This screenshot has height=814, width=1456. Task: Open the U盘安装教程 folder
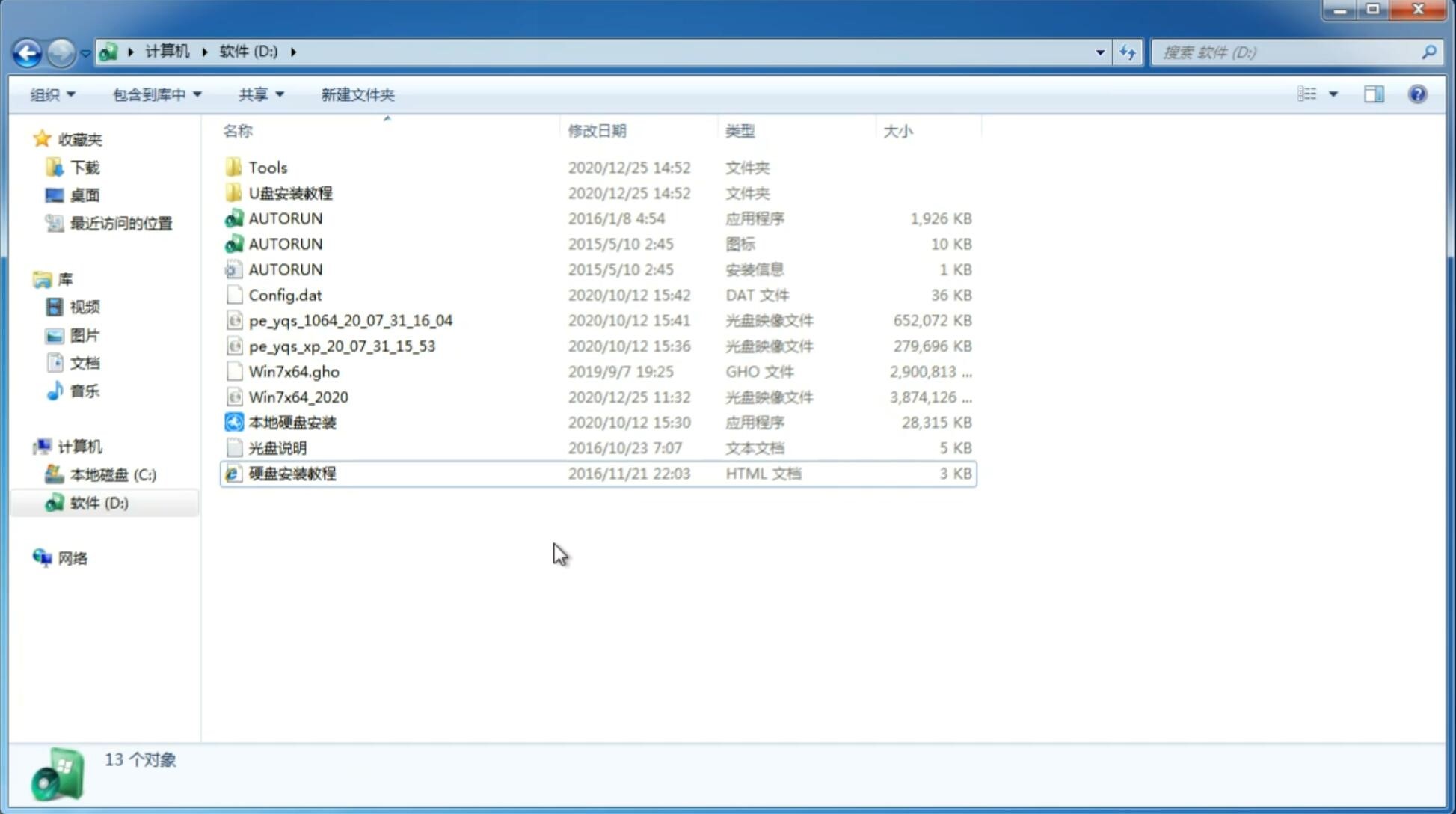(290, 193)
